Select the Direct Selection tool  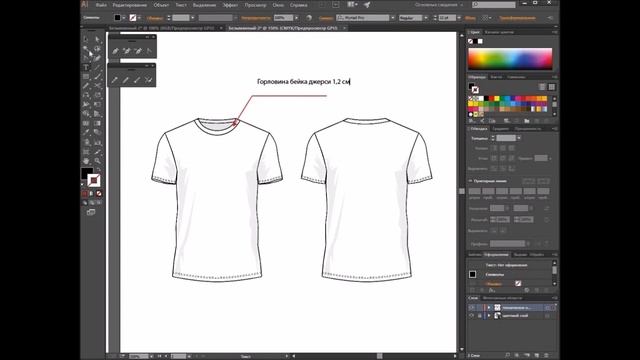98,39
